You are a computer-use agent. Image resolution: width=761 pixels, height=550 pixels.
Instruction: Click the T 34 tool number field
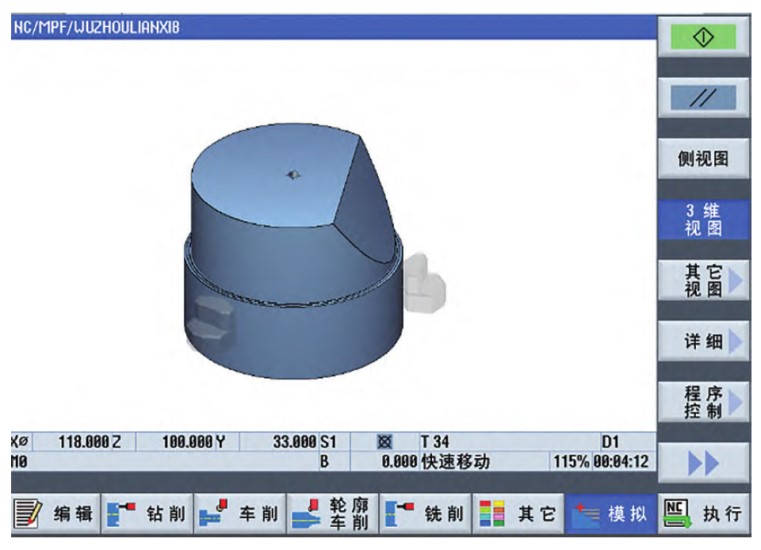[x=435, y=441]
